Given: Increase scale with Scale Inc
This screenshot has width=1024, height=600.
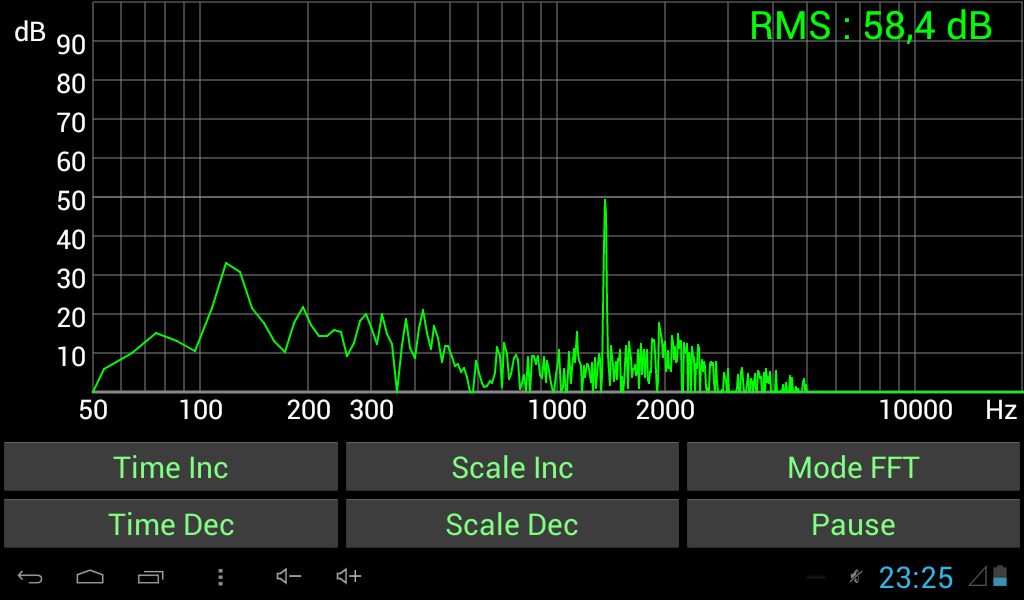Looking at the screenshot, I should click(x=512, y=467).
